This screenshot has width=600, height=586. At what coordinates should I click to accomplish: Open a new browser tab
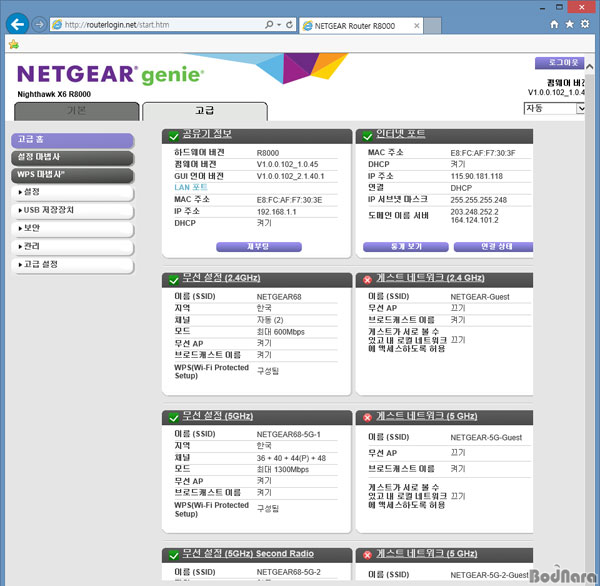432,26
